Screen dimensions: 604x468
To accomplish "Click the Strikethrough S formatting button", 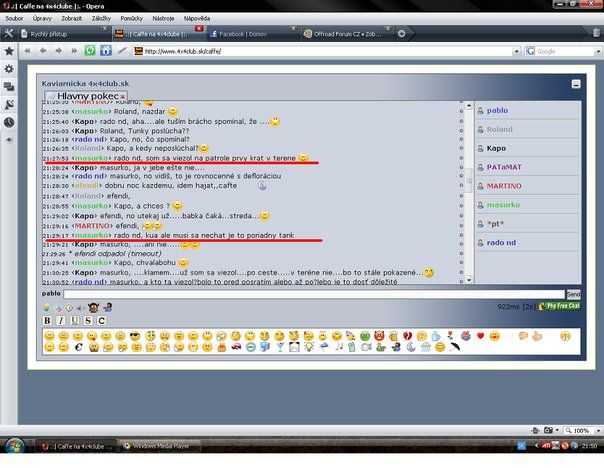I will pos(88,320).
